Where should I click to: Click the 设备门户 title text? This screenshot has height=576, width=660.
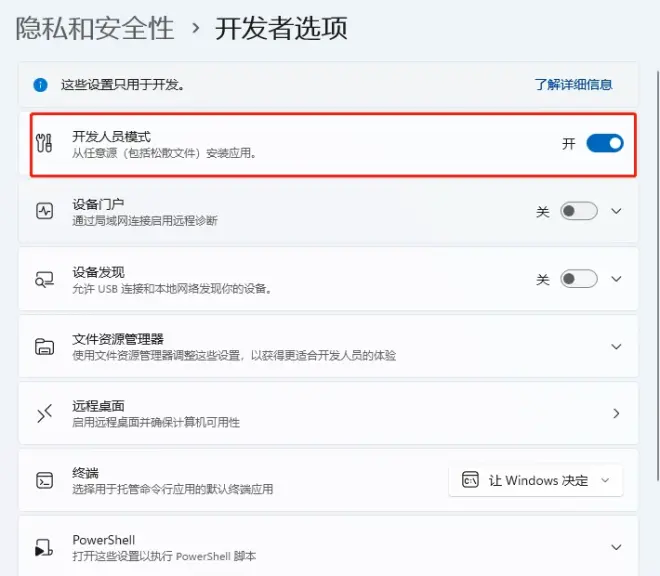tap(98, 204)
